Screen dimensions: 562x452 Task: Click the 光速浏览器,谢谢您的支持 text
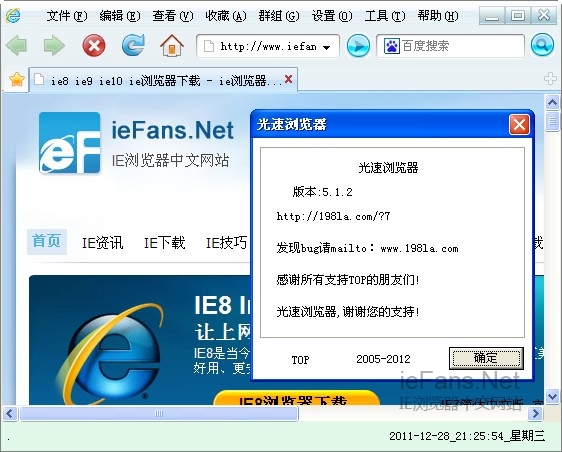point(348,311)
